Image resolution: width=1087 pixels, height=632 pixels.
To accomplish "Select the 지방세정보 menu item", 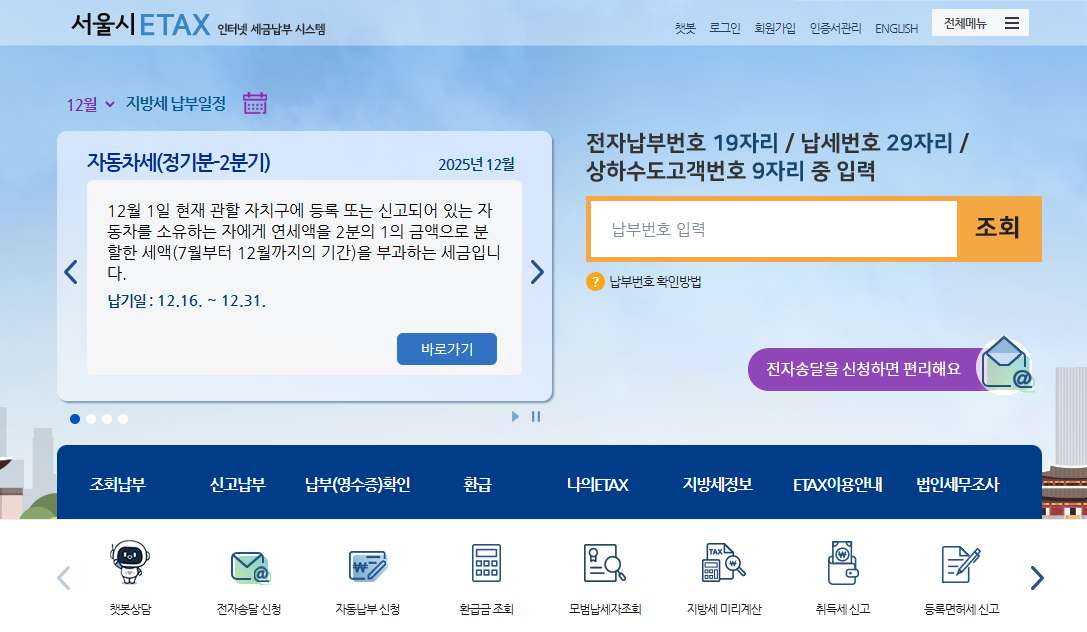I will click(x=716, y=482).
